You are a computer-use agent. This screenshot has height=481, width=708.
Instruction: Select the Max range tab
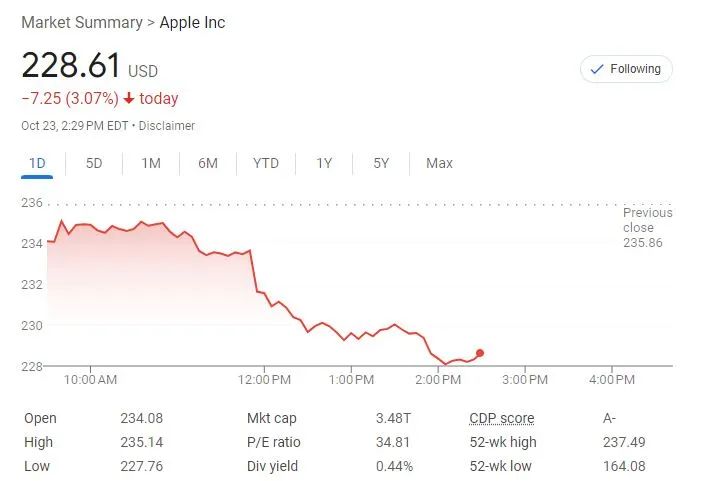click(x=439, y=163)
